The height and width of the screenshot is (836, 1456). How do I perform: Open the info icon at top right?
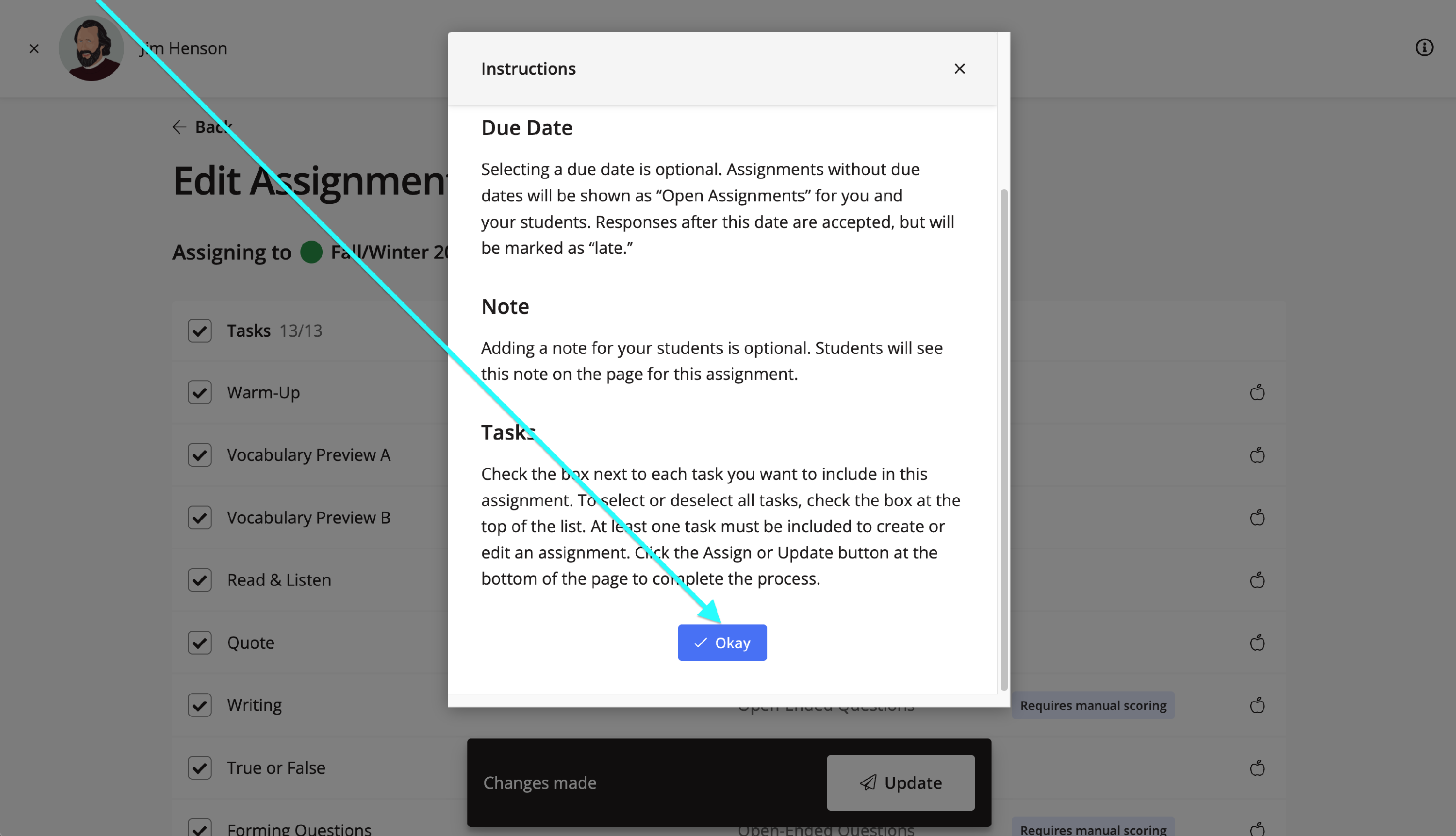tap(1424, 48)
